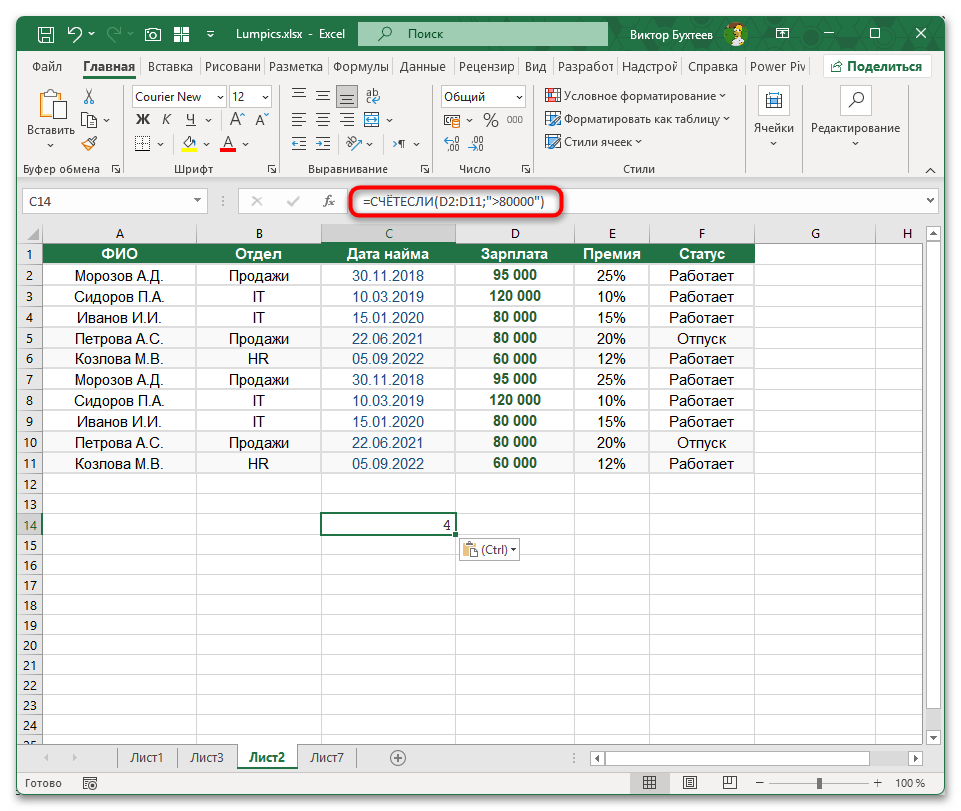Click the text orientation icon
961x811 pixels.
(x=354, y=143)
